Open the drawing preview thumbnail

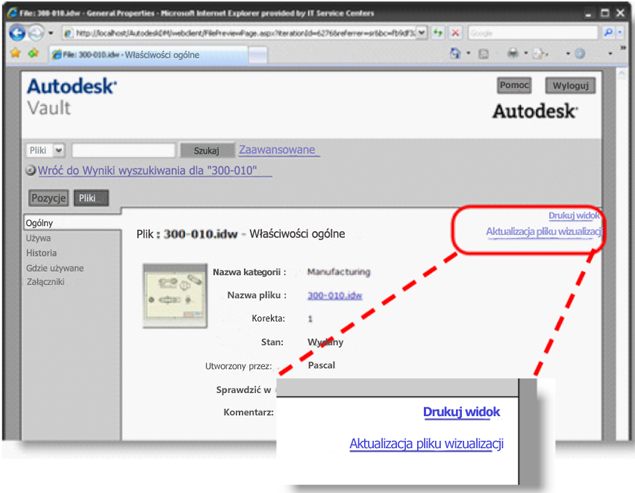click(x=175, y=296)
